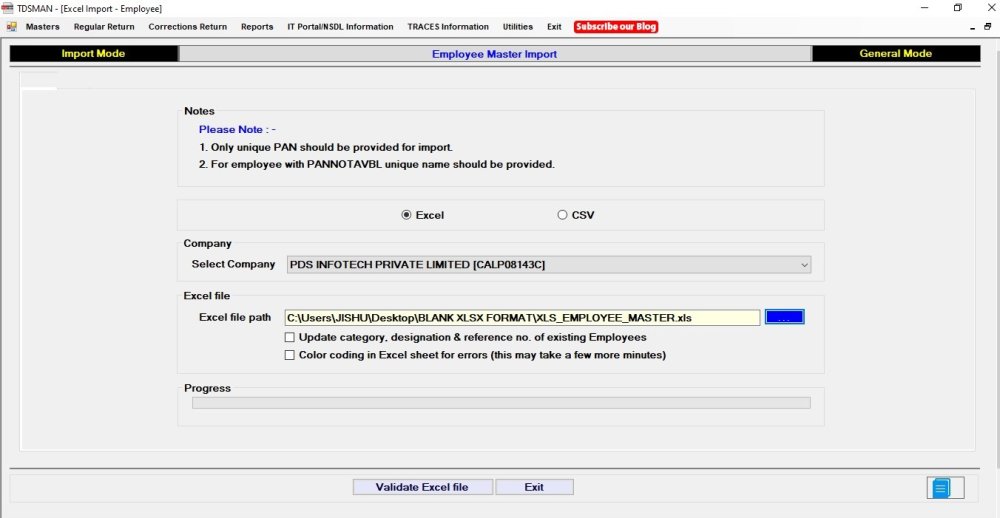Screen dimensions: 1000x518
Task: Click note 'Only unique PAN should be provided'
Action: tap(326, 147)
